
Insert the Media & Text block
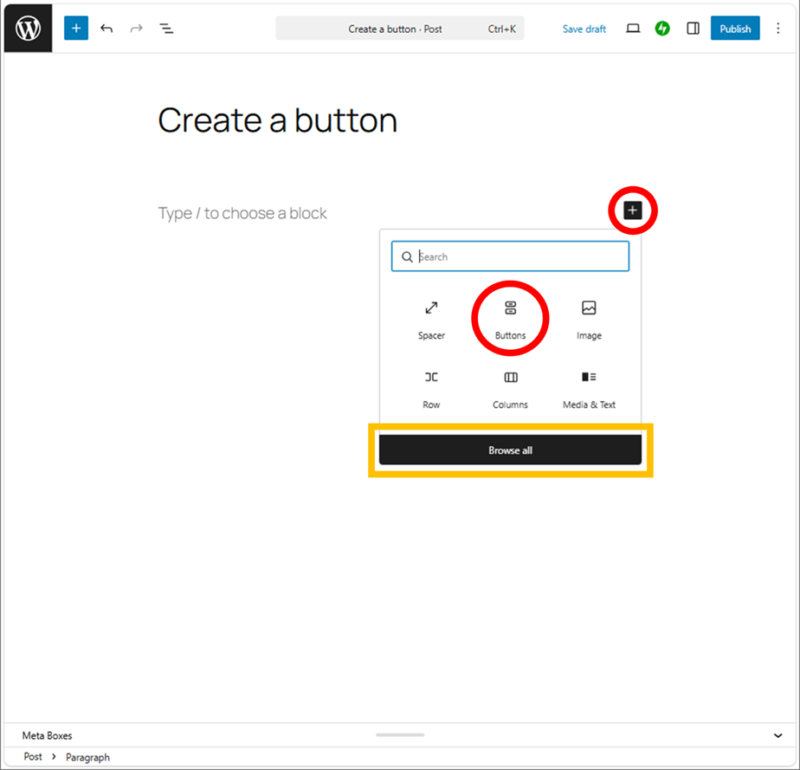point(589,389)
